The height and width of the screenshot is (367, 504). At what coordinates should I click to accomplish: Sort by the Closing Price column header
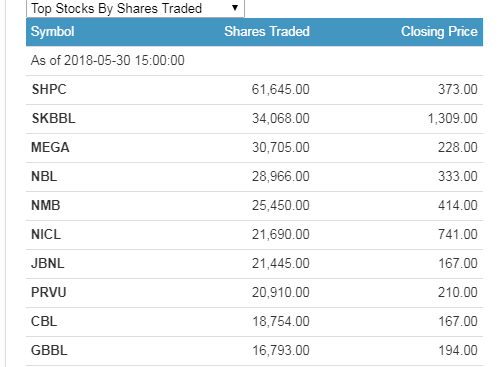pos(439,32)
